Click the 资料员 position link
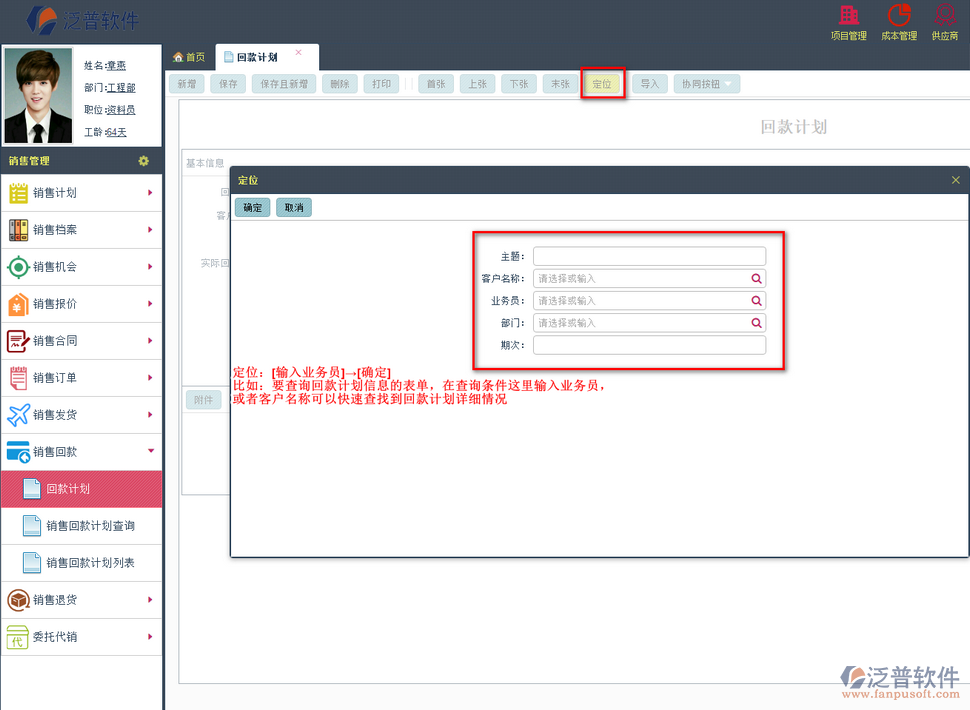This screenshot has width=970, height=710. tap(121, 110)
